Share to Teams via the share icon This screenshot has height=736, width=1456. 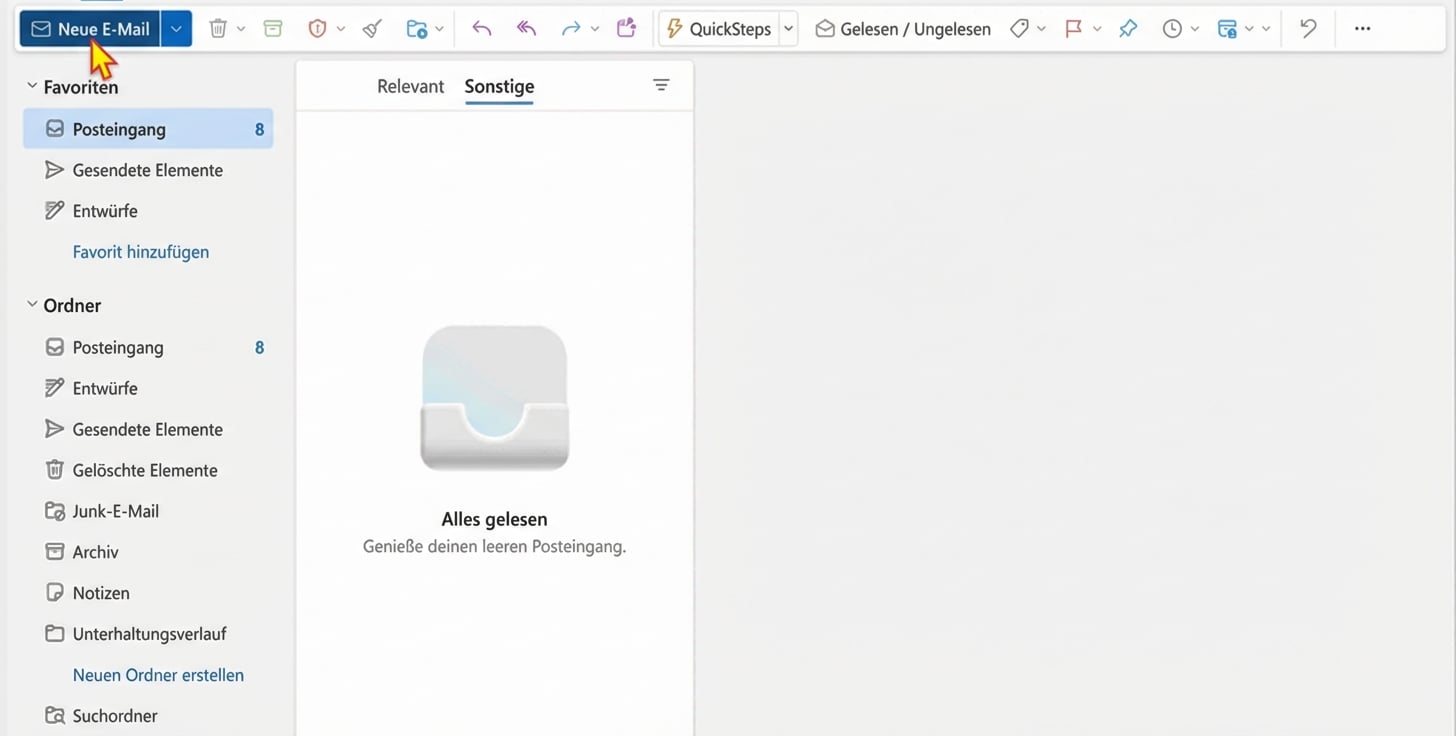[x=626, y=28]
